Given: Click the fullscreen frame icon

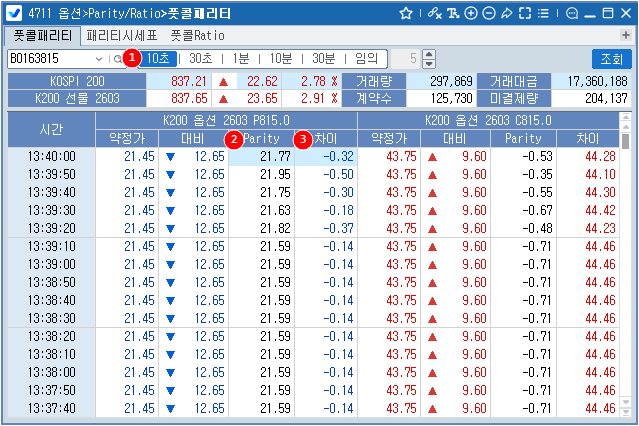Looking at the screenshot, I should tap(524, 13).
